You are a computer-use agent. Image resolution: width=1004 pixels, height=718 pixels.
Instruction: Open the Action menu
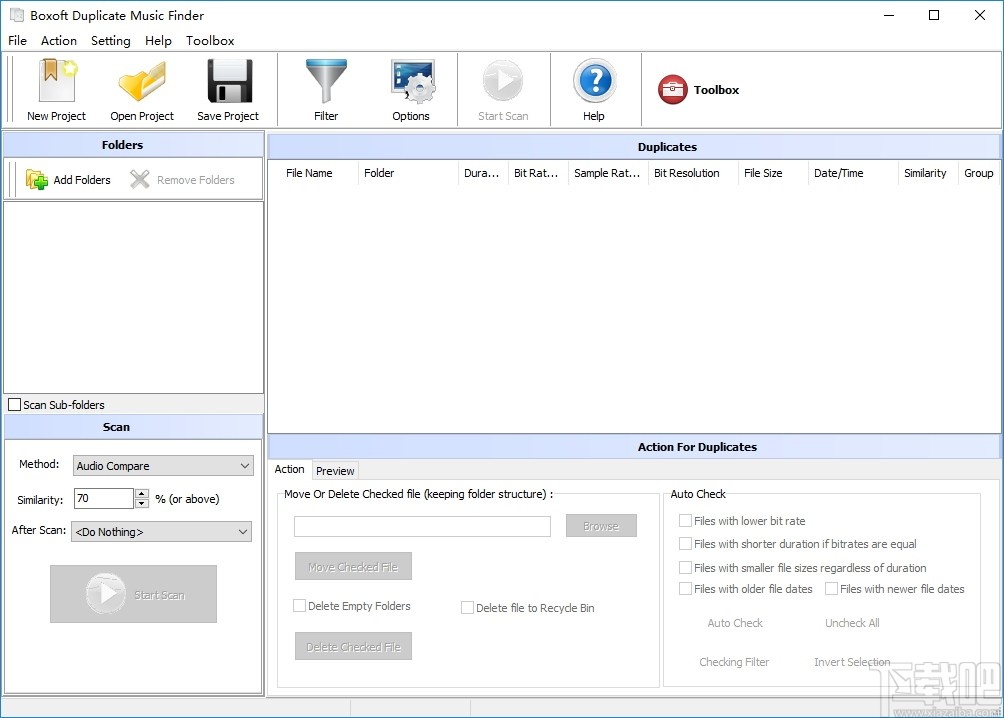[58, 40]
